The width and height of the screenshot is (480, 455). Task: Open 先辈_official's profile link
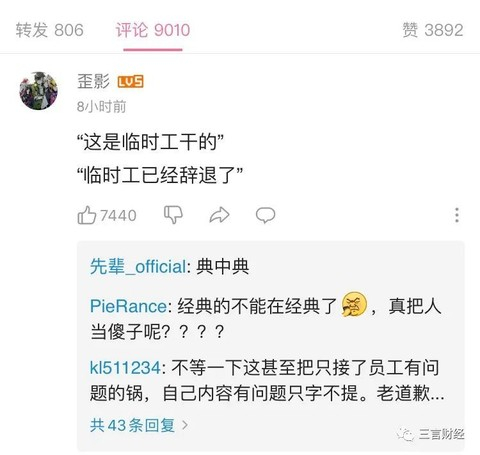click(x=138, y=267)
